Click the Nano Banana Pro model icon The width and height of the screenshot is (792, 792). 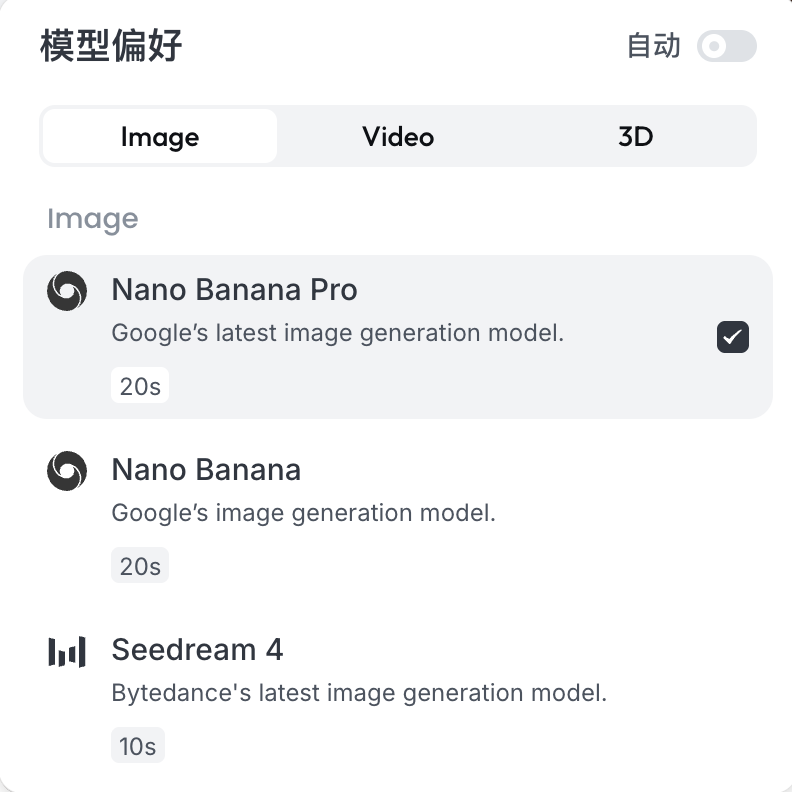click(x=67, y=291)
